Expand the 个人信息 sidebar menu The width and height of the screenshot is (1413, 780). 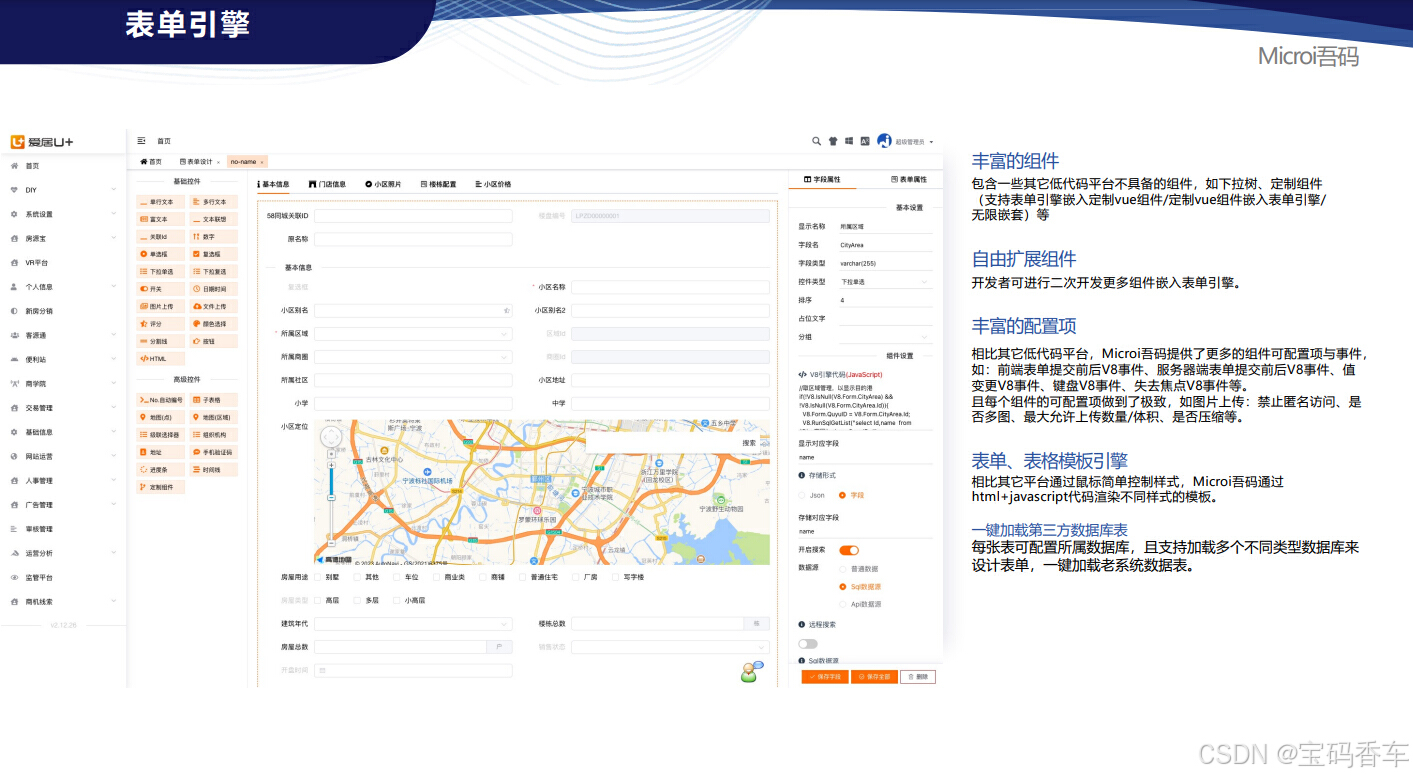coord(63,287)
